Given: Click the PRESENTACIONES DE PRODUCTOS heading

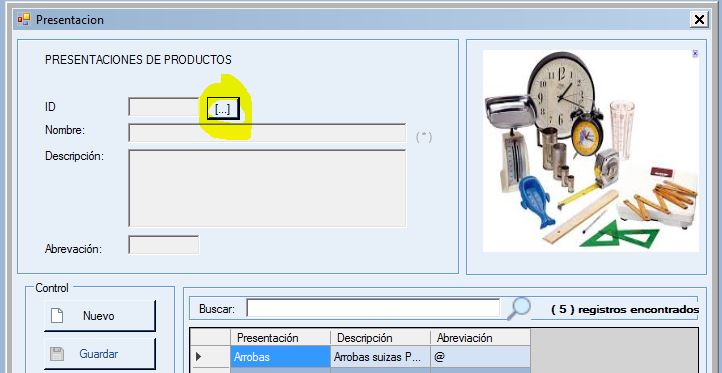Looking at the screenshot, I should (x=138, y=60).
